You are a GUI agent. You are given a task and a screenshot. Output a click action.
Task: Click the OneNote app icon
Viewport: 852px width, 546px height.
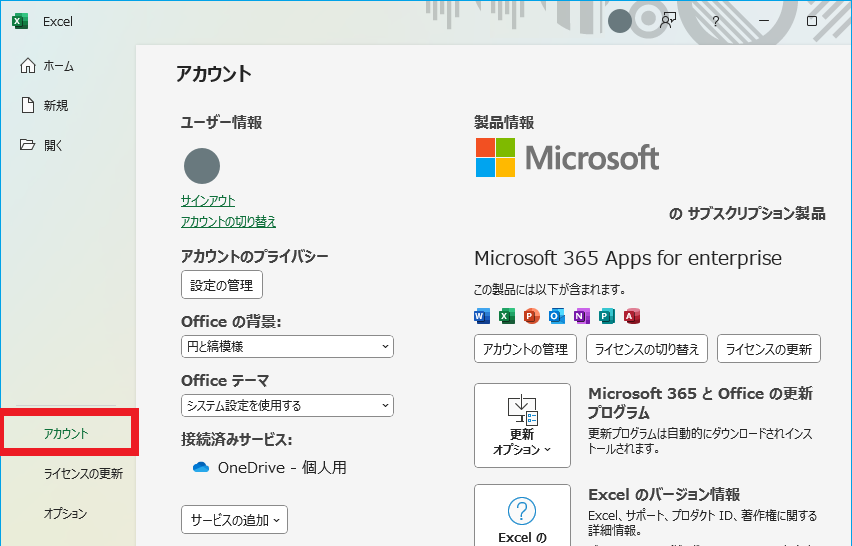click(x=581, y=316)
